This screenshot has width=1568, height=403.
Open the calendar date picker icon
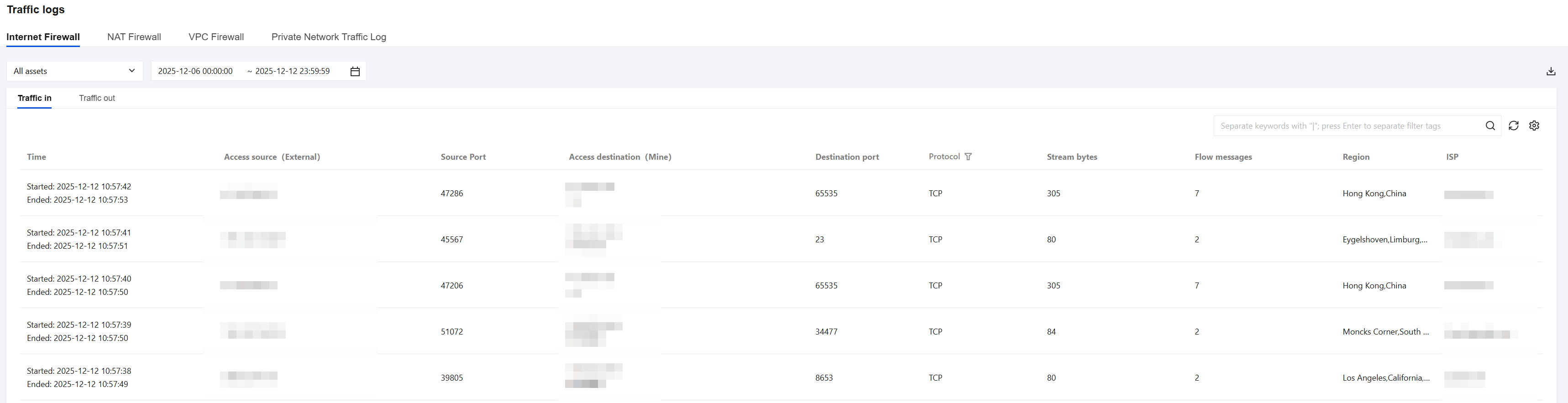[x=355, y=71]
